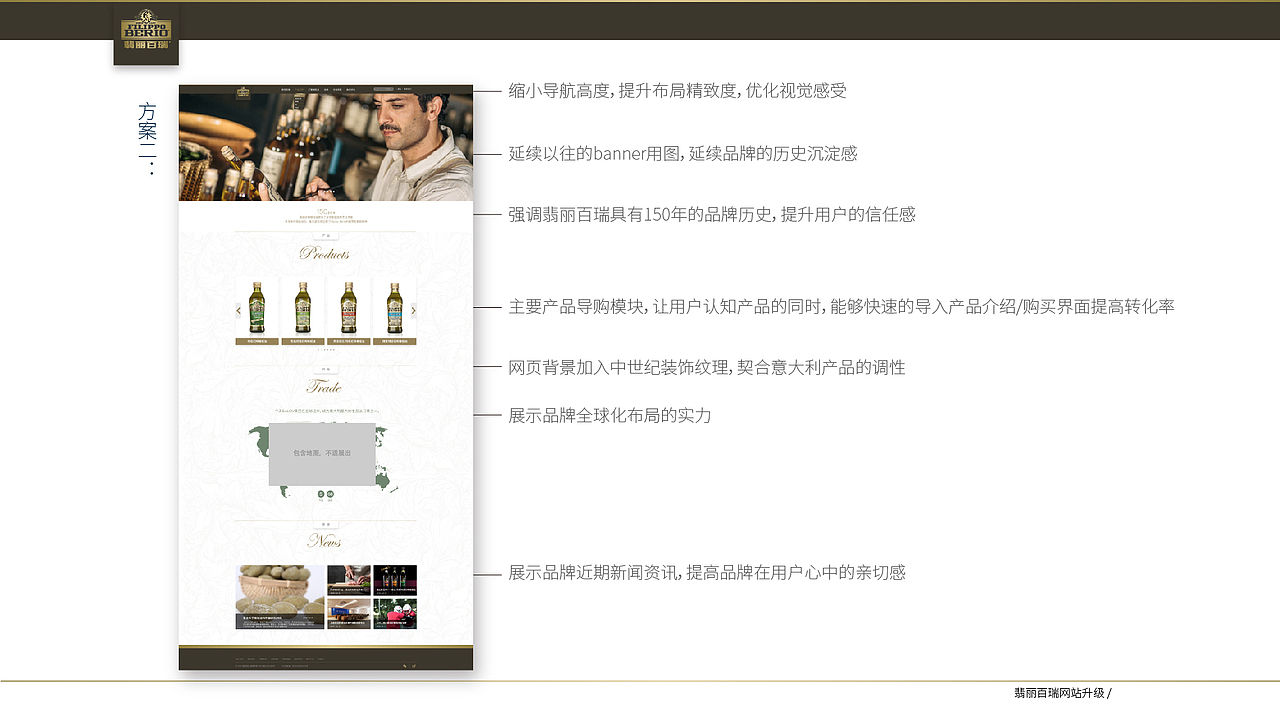This screenshot has height=720, width=1280.
Task: Click the small logo inside the website mockup
Action: click(243, 93)
